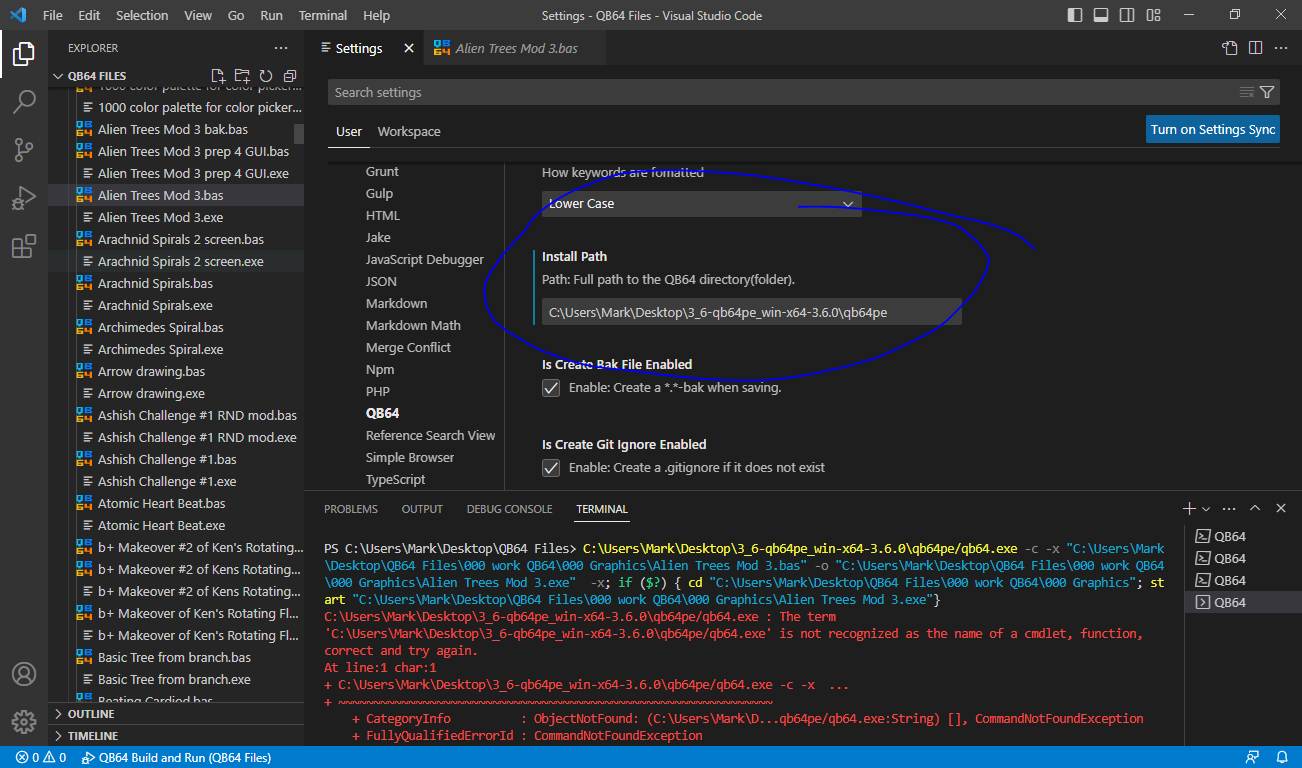Close the Settings editor tab
1302x768 pixels.
click(408, 48)
